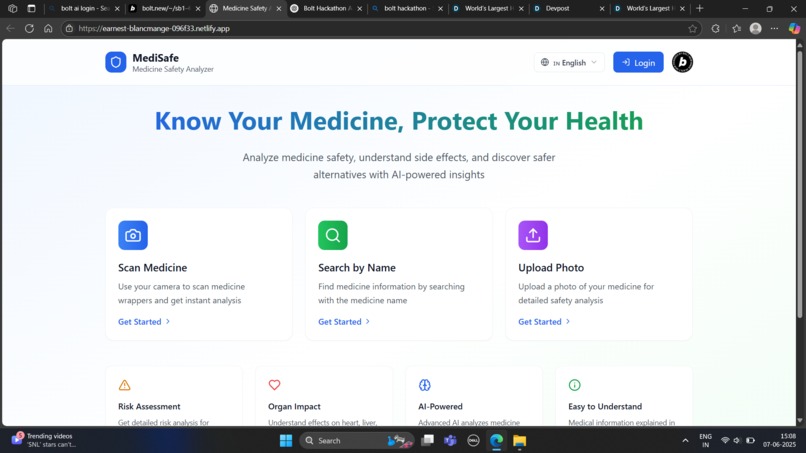Open browser tab actions menu
This screenshot has width=806, height=453.
tap(31, 8)
